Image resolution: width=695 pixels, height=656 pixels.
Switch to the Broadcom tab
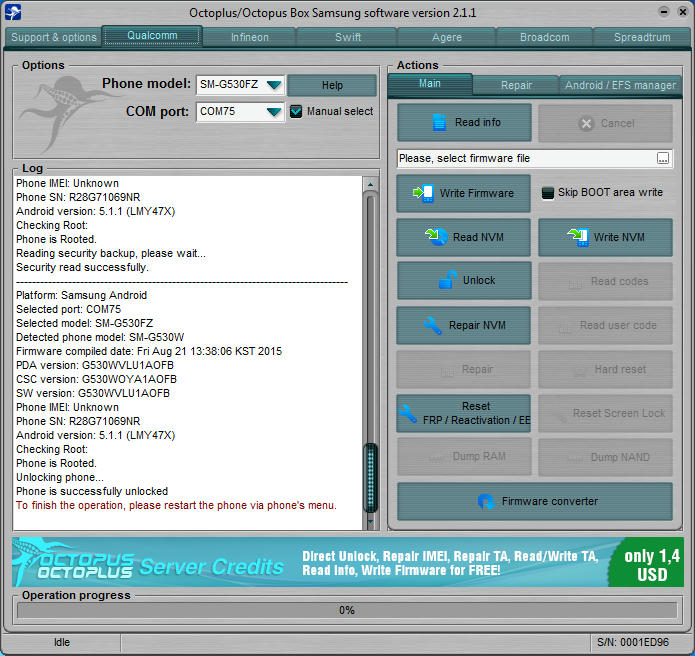click(x=544, y=37)
